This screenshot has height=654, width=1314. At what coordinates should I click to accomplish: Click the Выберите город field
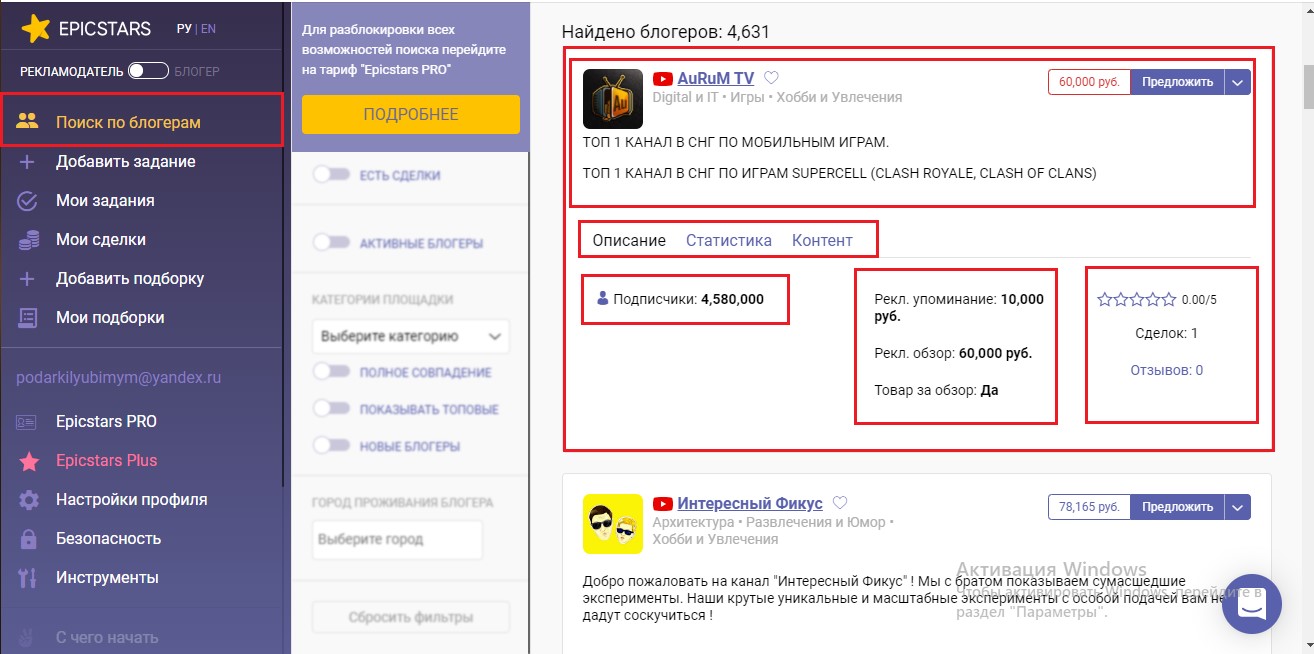tap(397, 539)
